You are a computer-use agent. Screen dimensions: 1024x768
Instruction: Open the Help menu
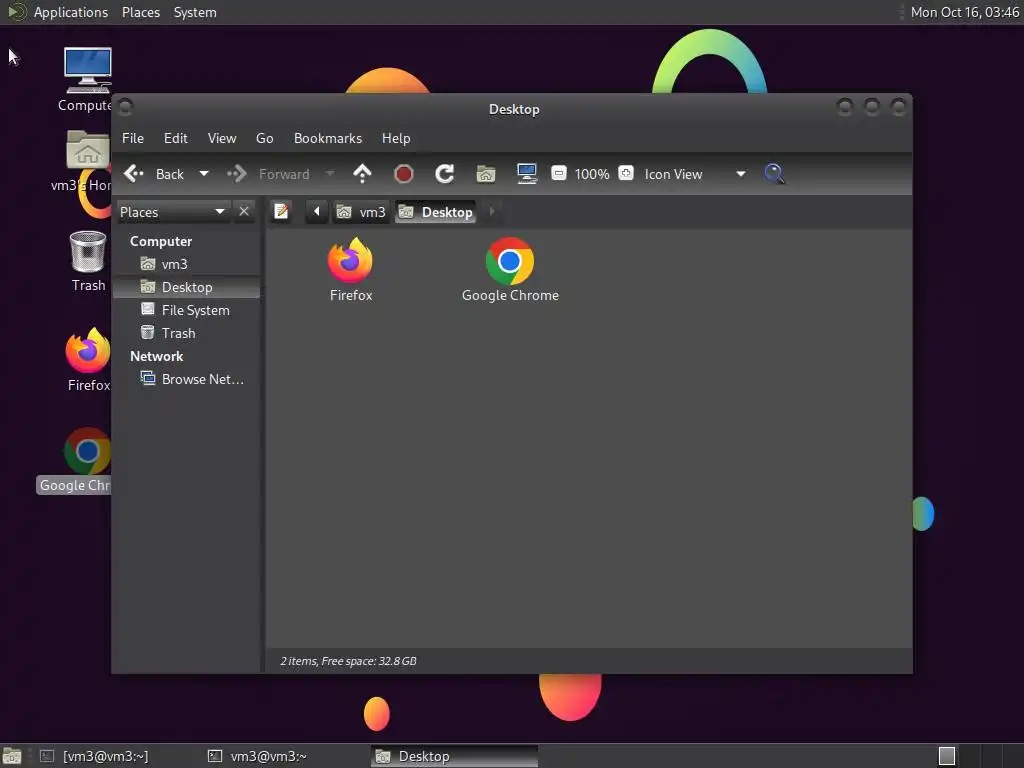pyautogui.click(x=396, y=138)
